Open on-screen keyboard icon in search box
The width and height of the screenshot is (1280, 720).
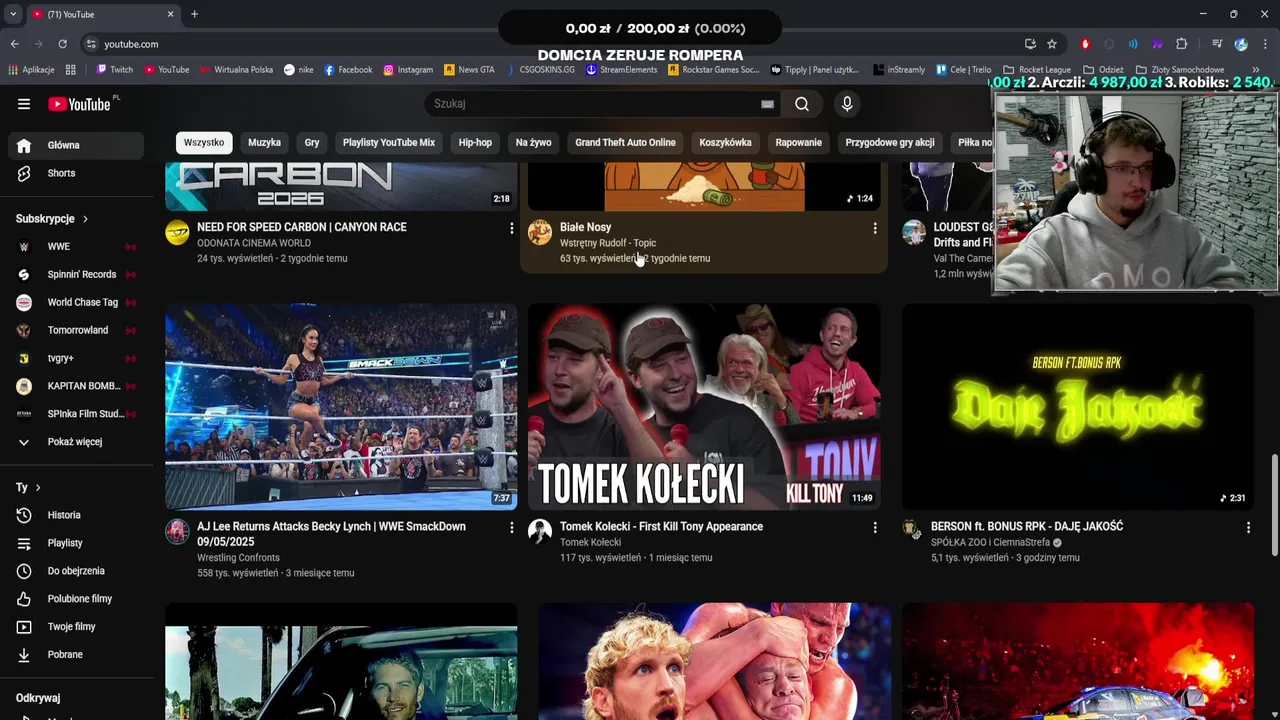pyautogui.click(x=767, y=104)
